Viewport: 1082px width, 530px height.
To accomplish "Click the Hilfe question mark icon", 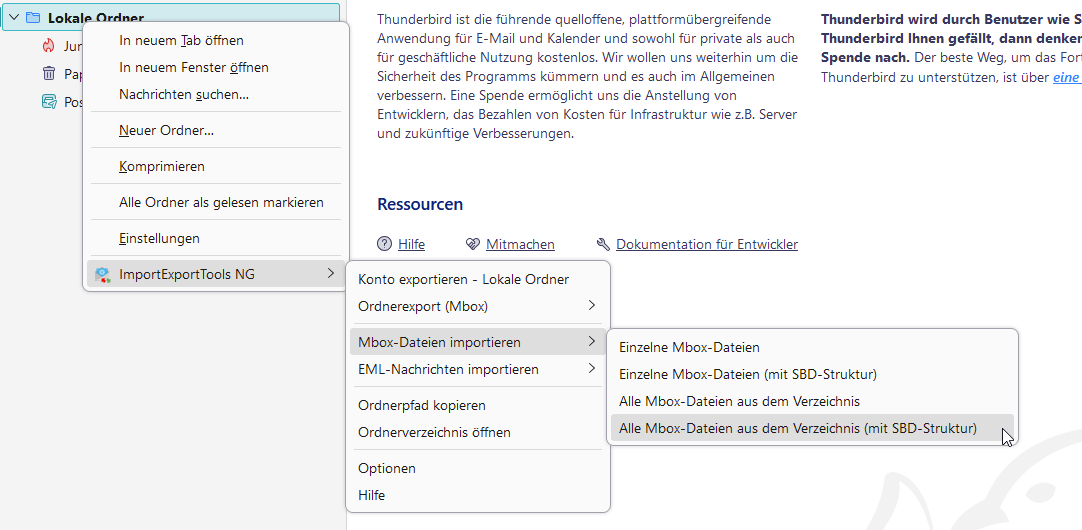I will click(385, 244).
